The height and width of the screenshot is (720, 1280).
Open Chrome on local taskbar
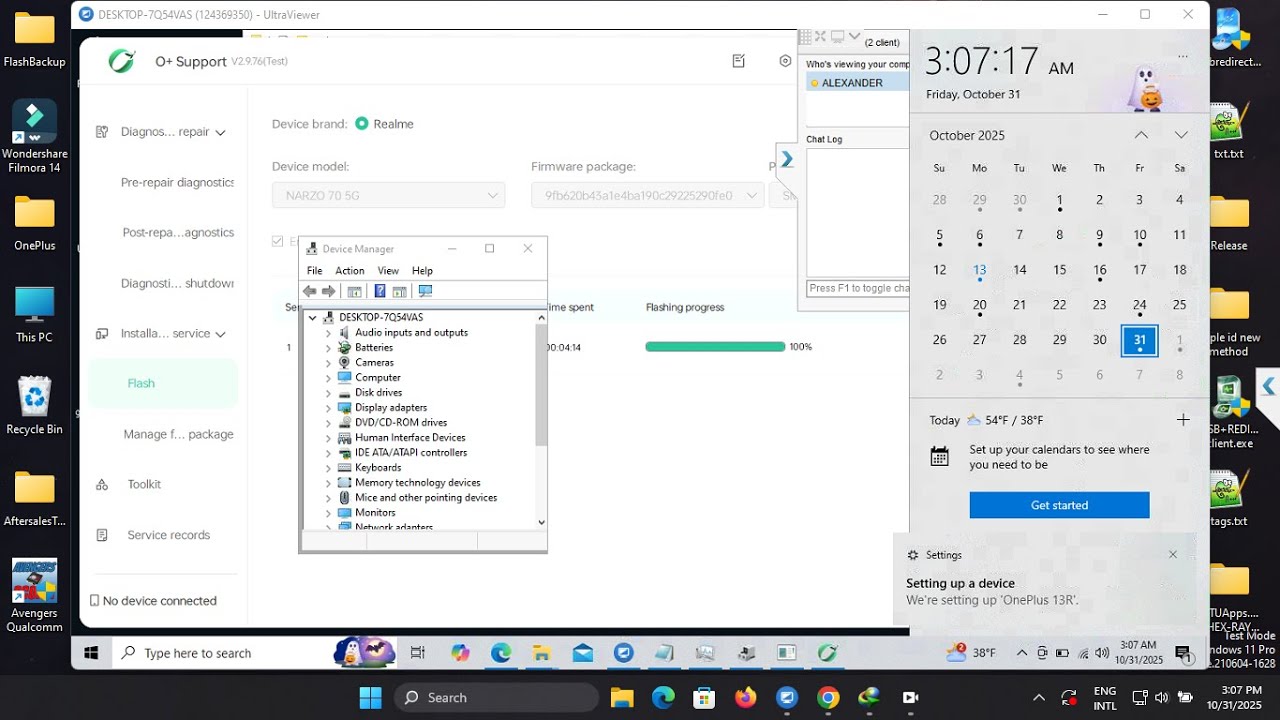tap(828, 698)
